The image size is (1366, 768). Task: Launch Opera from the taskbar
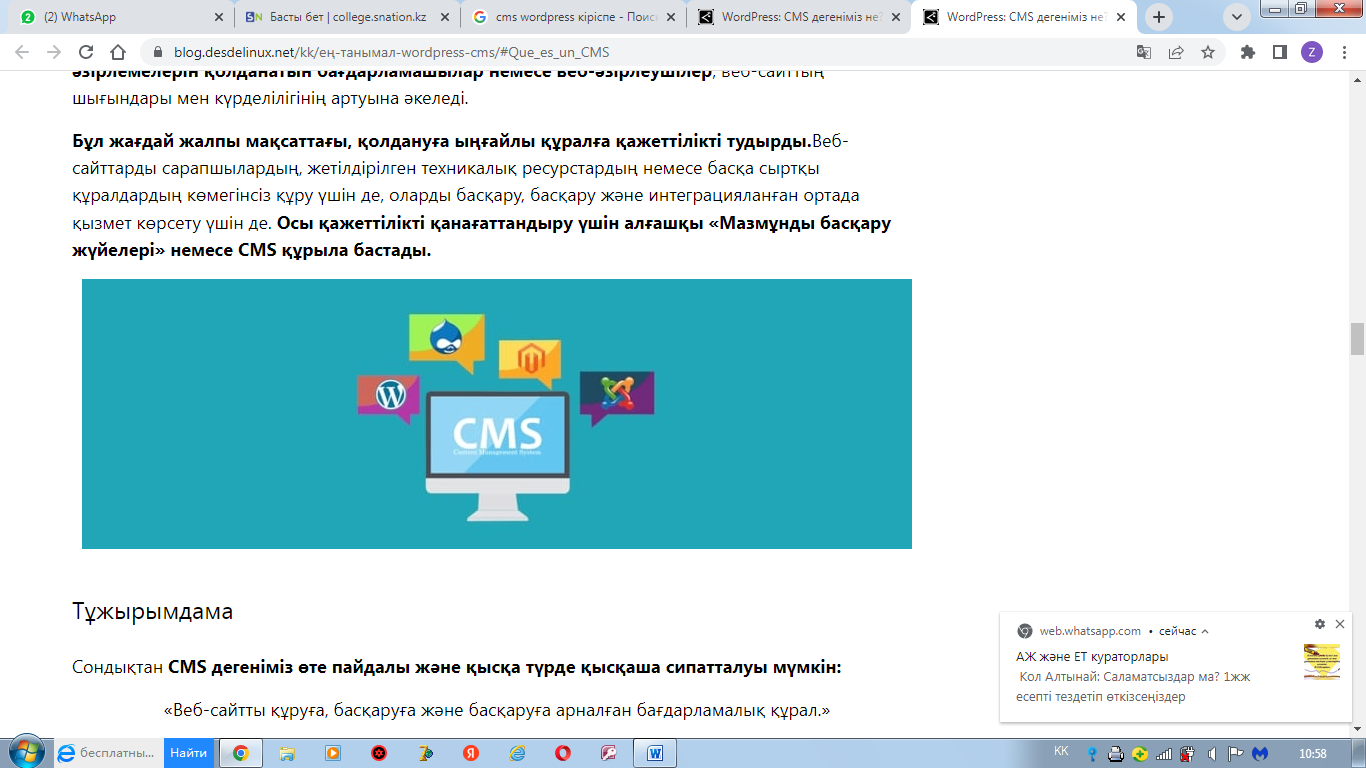(563, 753)
